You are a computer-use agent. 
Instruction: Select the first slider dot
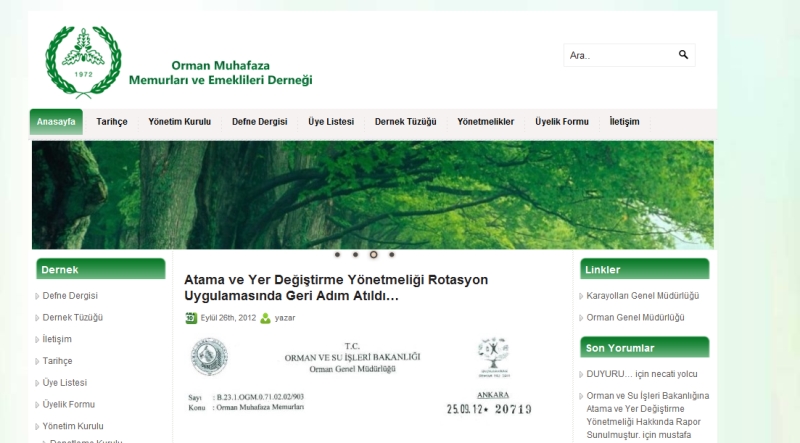point(337,255)
